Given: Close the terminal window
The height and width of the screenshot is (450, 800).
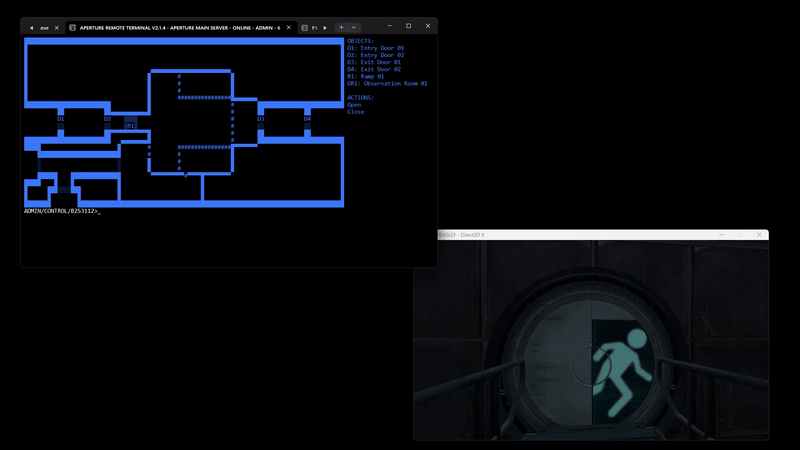Looking at the screenshot, I should (428, 26).
